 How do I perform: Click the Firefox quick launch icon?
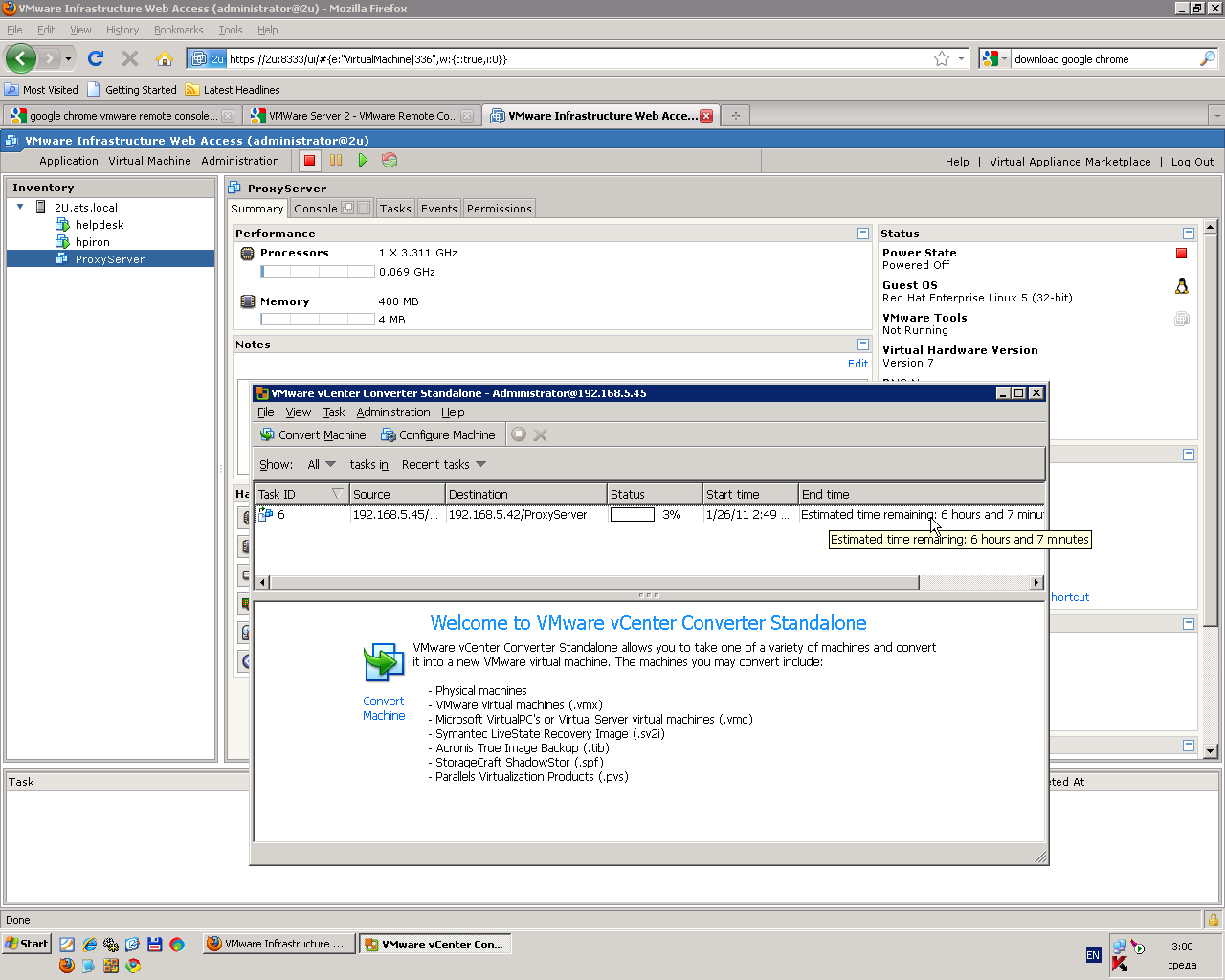point(66,966)
